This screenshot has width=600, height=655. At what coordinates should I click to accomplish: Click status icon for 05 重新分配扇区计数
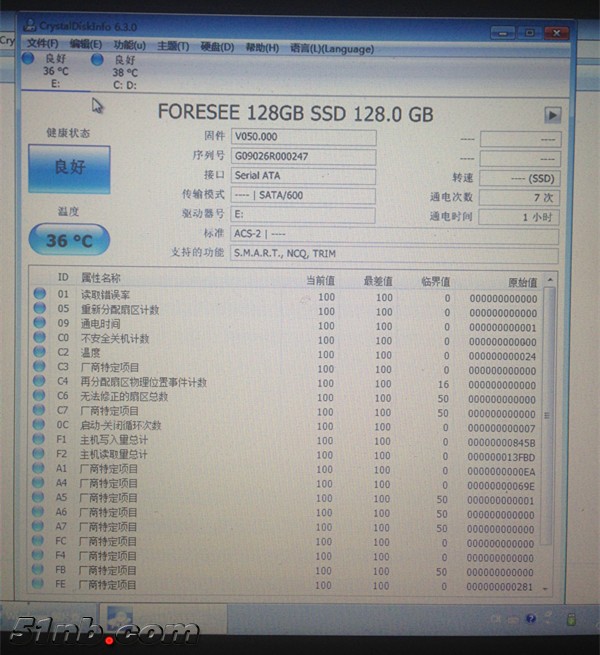[40, 308]
